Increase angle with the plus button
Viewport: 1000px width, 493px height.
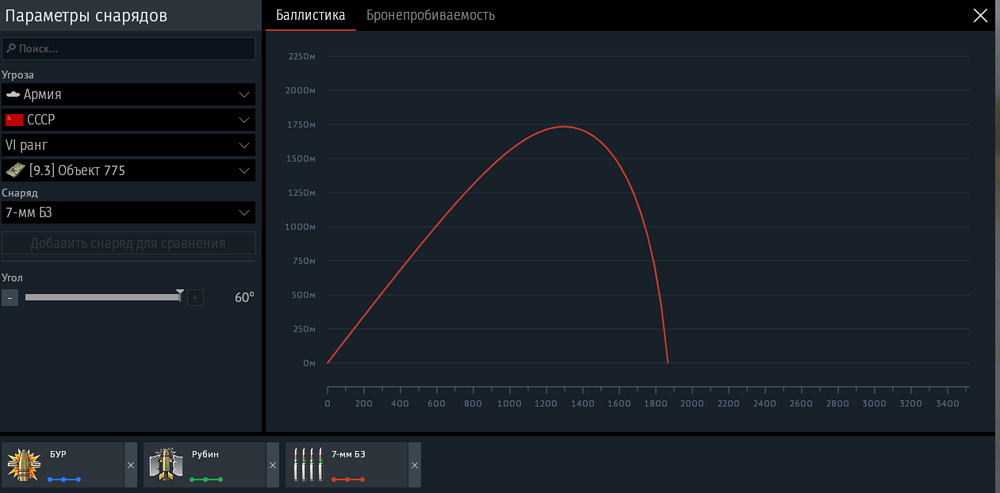tap(195, 298)
